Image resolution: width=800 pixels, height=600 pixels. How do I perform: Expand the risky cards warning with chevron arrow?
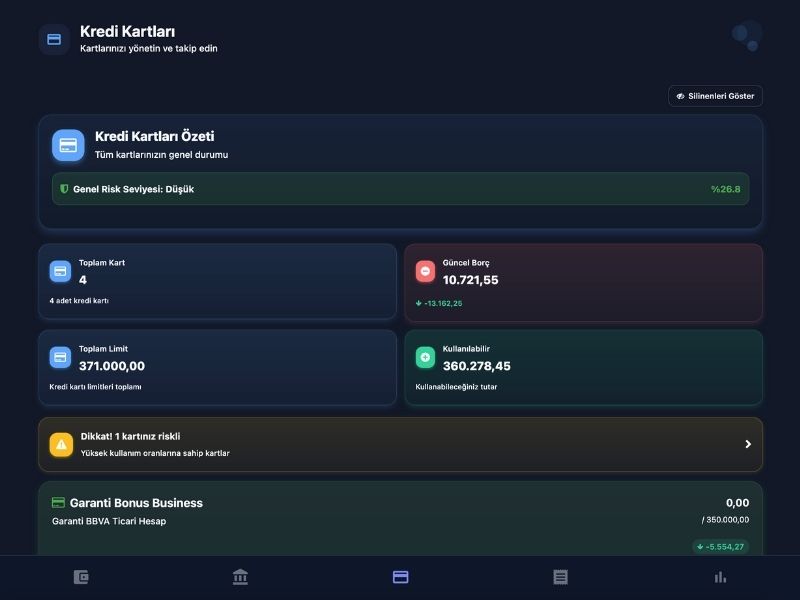pyautogui.click(x=747, y=444)
